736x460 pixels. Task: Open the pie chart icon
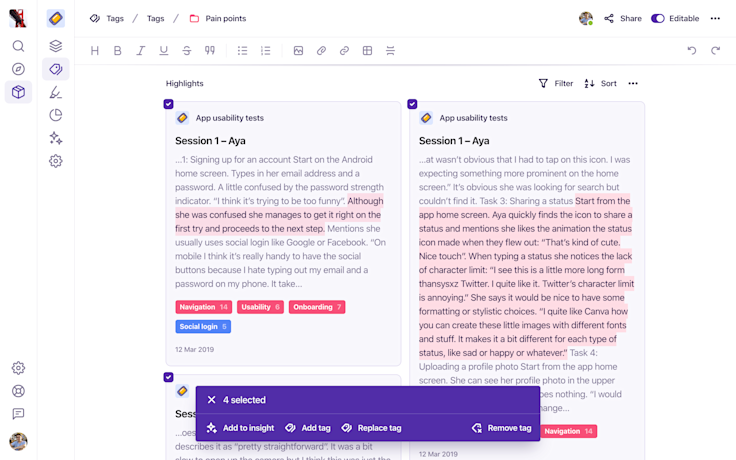pyautogui.click(x=55, y=115)
